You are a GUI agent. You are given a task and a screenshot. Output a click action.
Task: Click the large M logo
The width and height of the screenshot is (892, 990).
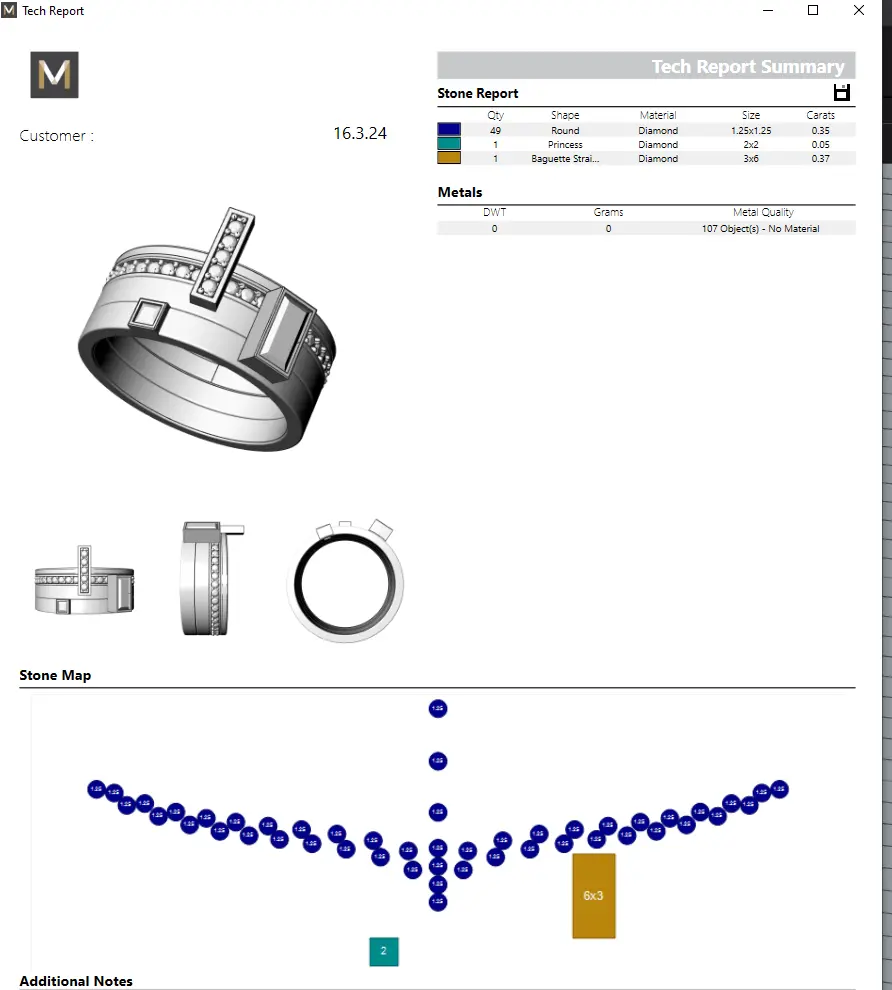[54, 75]
